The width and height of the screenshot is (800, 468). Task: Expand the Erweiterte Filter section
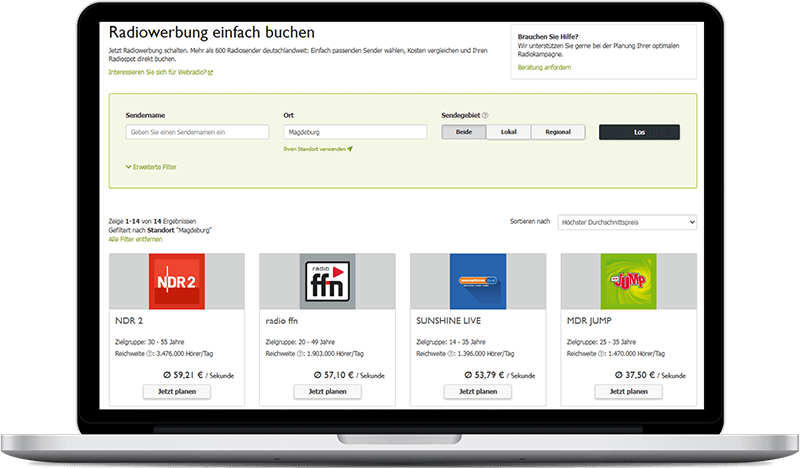151,167
